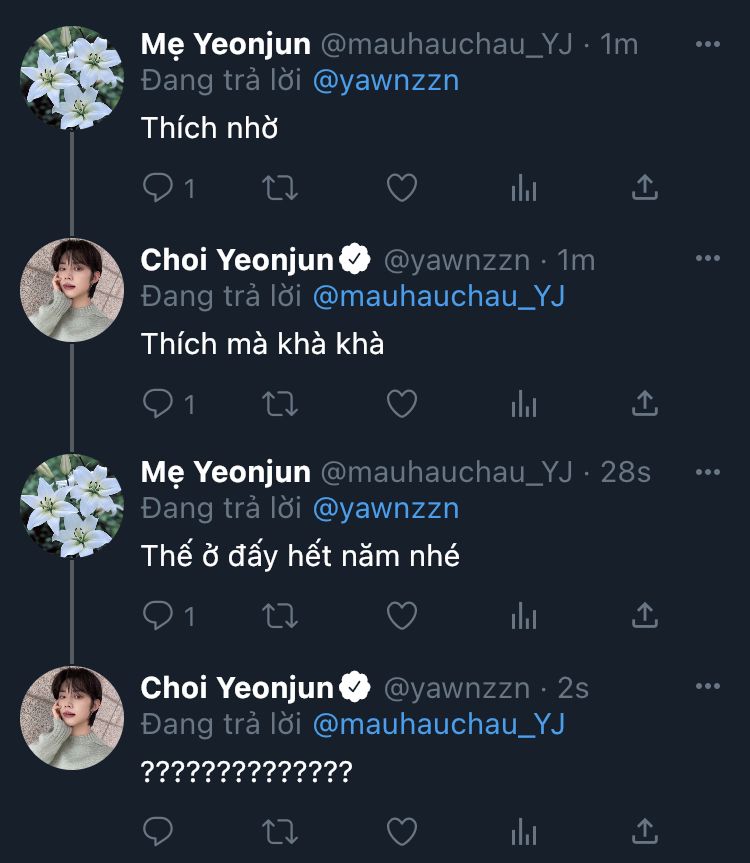The width and height of the screenshot is (750, 863).
Task: Share the question marks tweet
Action: click(645, 830)
